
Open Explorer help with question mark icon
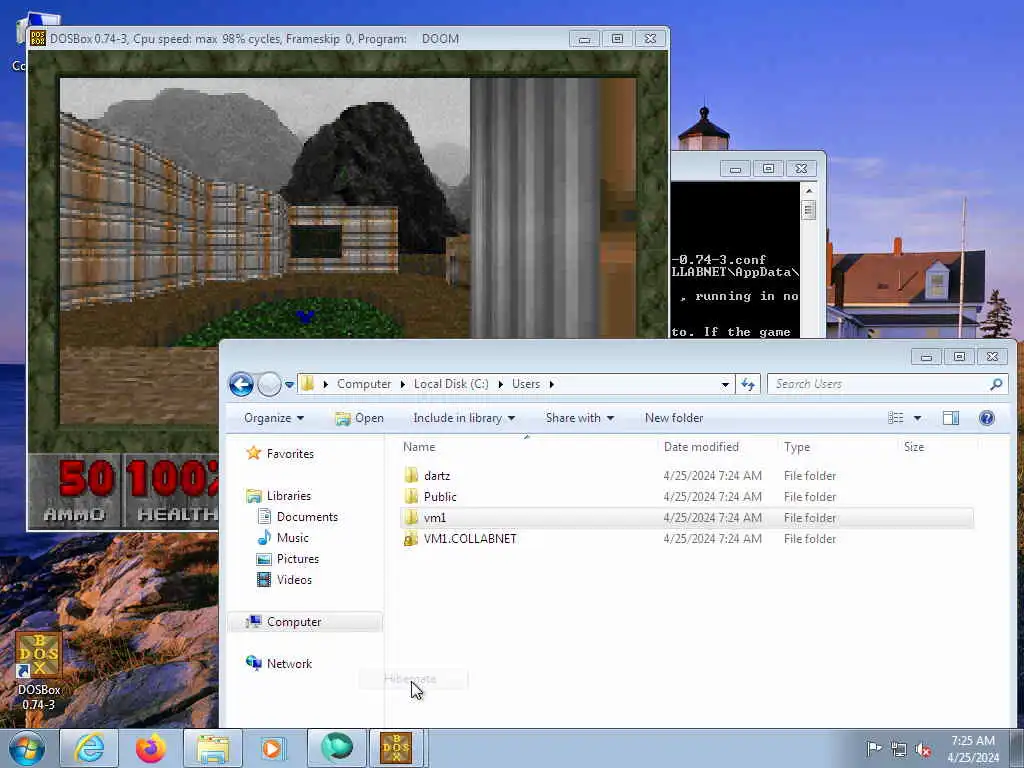coord(987,418)
